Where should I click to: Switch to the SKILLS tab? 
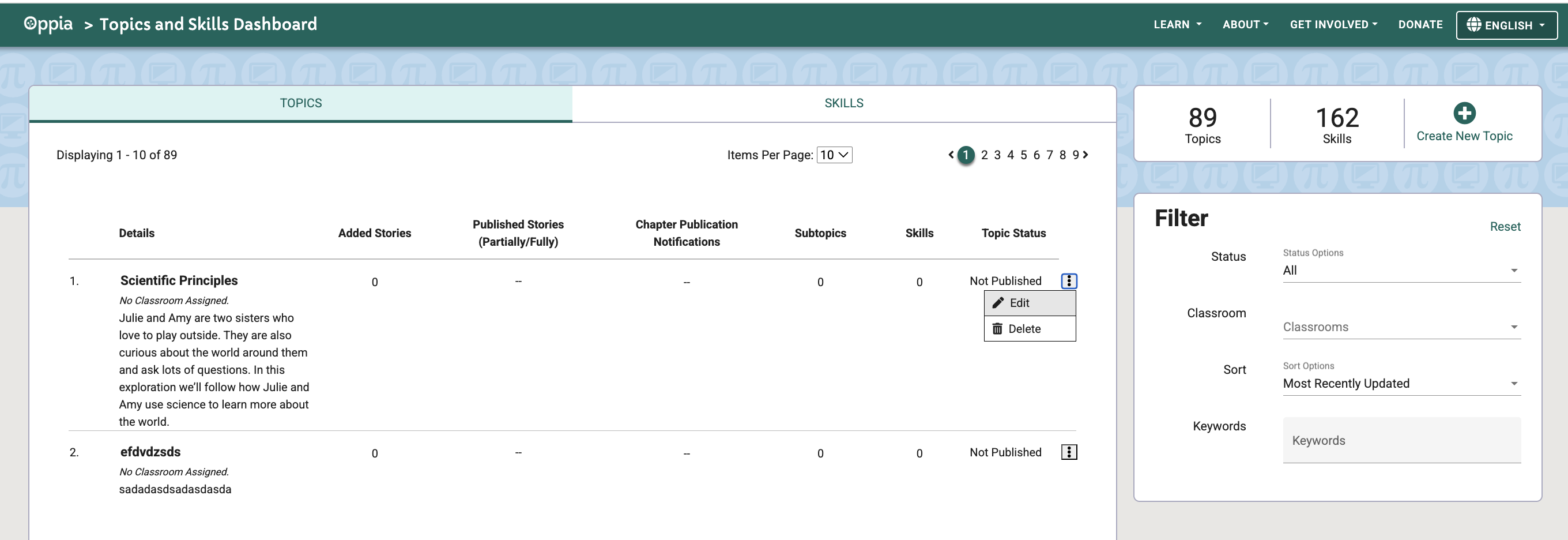point(843,104)
